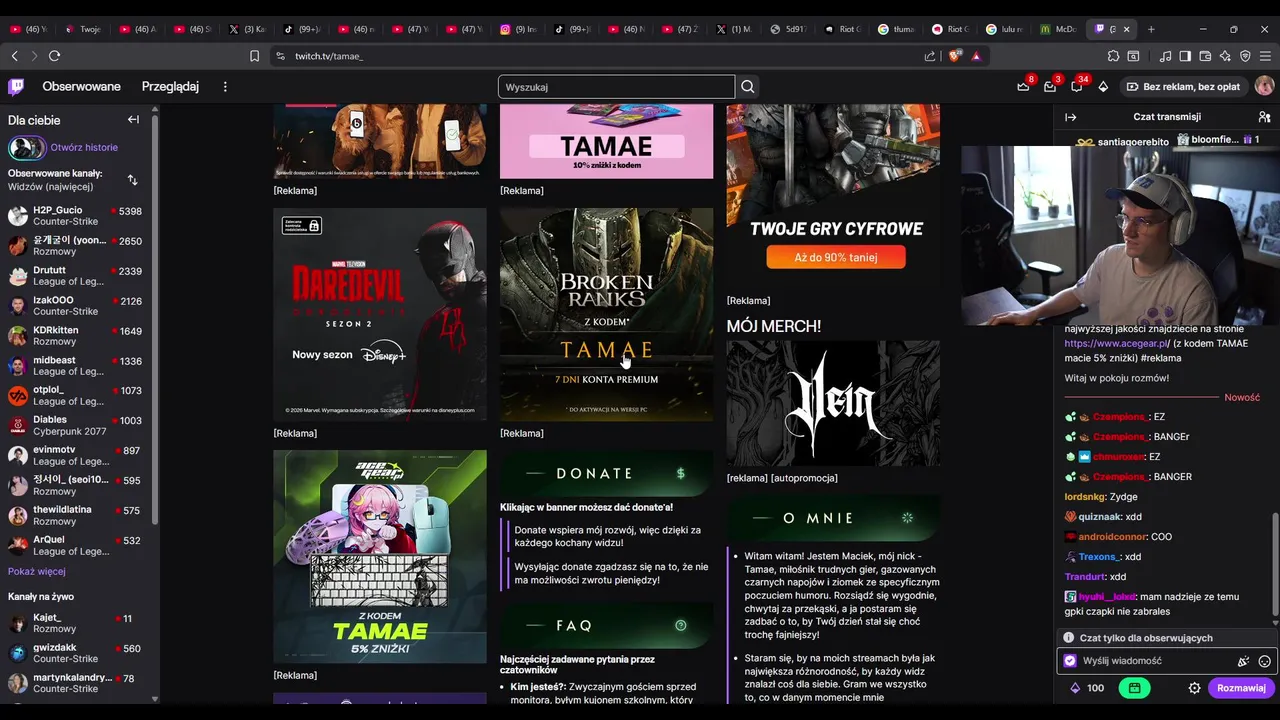Collapse the stream chat panel arrow

[x=1070, y=117]
